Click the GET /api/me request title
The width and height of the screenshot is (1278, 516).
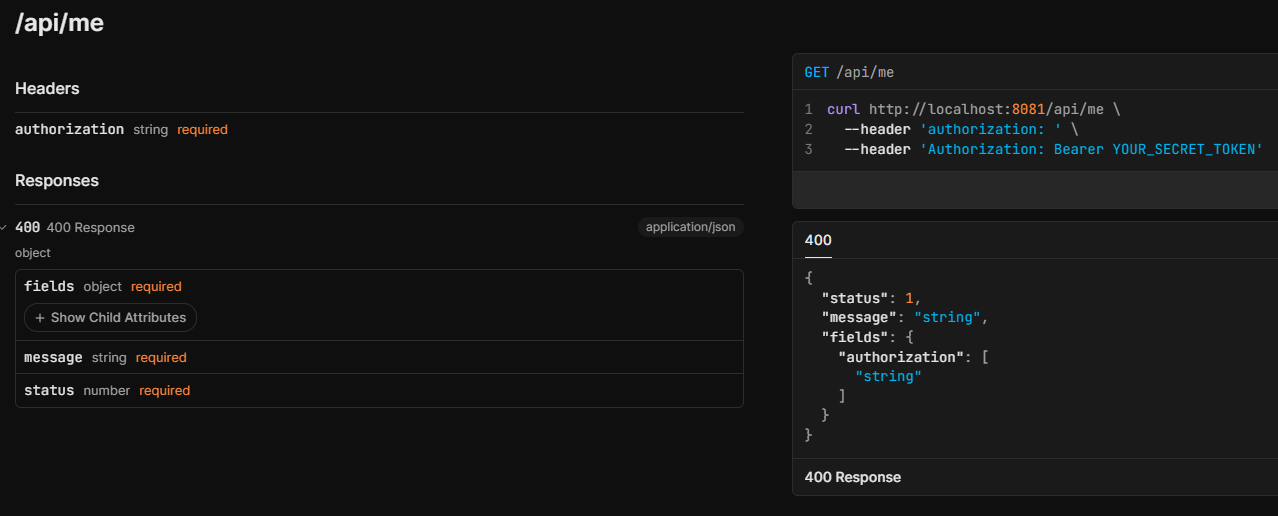click(x=849, y=72)
